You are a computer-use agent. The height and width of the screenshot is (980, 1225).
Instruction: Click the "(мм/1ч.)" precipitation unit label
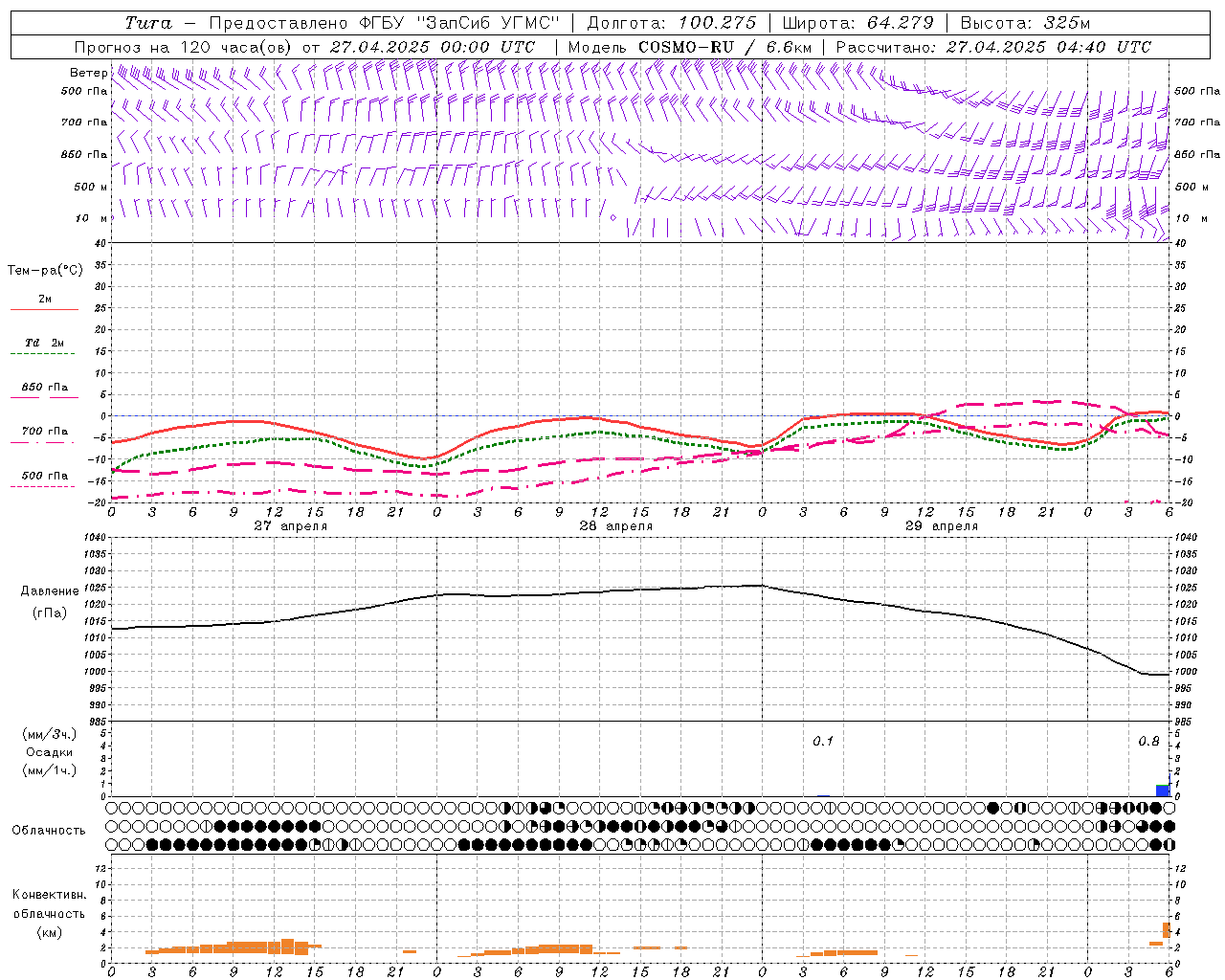pos(50,770)
